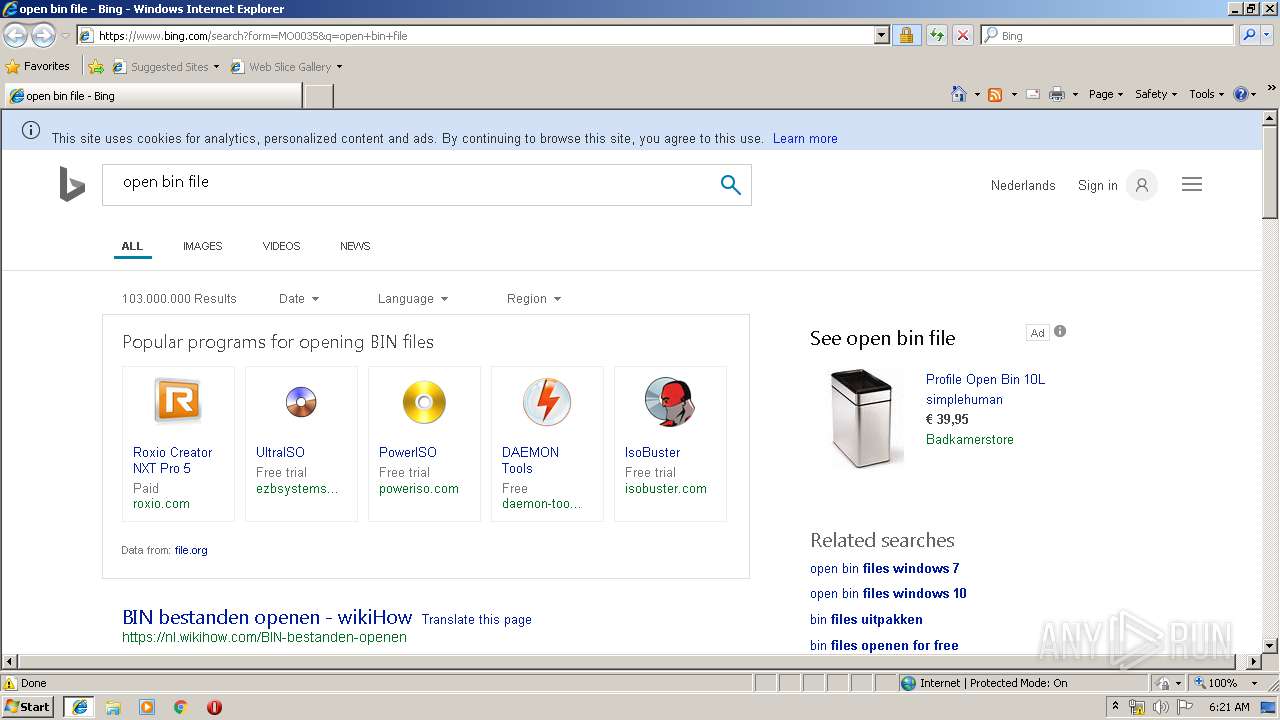1280x720 pixels.
Task: Click the DAEMON Tools lightning icon
Action: point(547,402)
